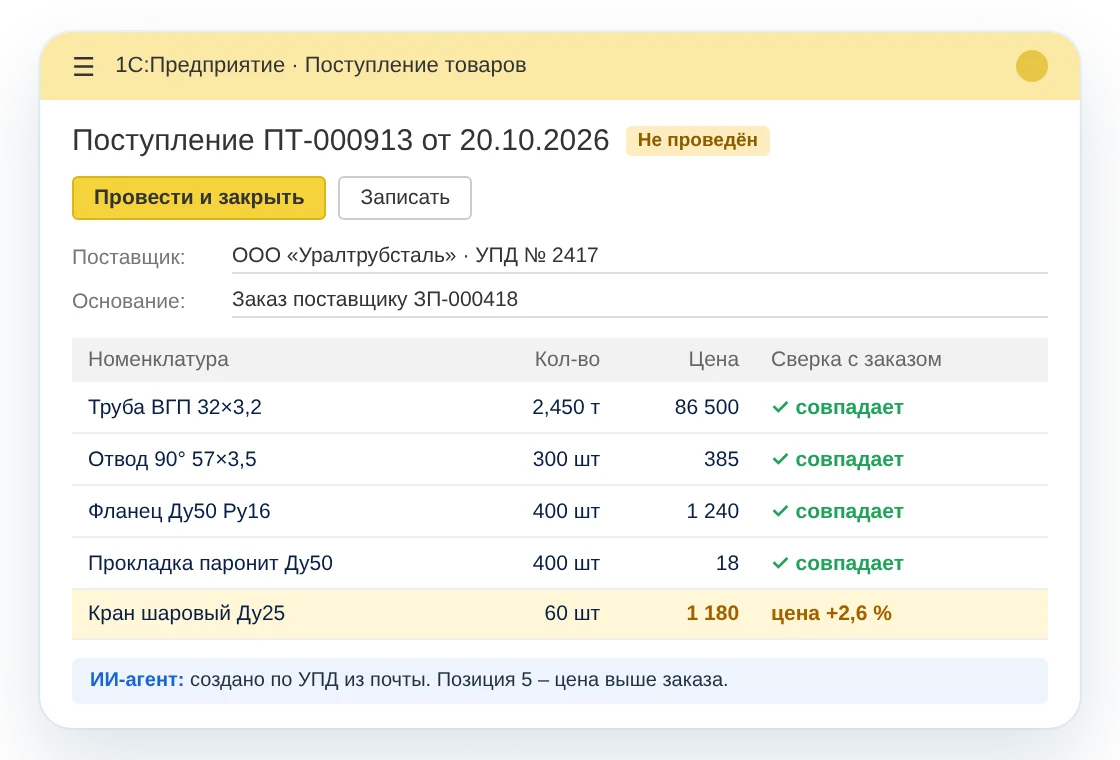Image resolution: width=1120 pixels, height=760 pixels.
Task: Click совпадает status in Отвод row
Action: tap(838, 459)
